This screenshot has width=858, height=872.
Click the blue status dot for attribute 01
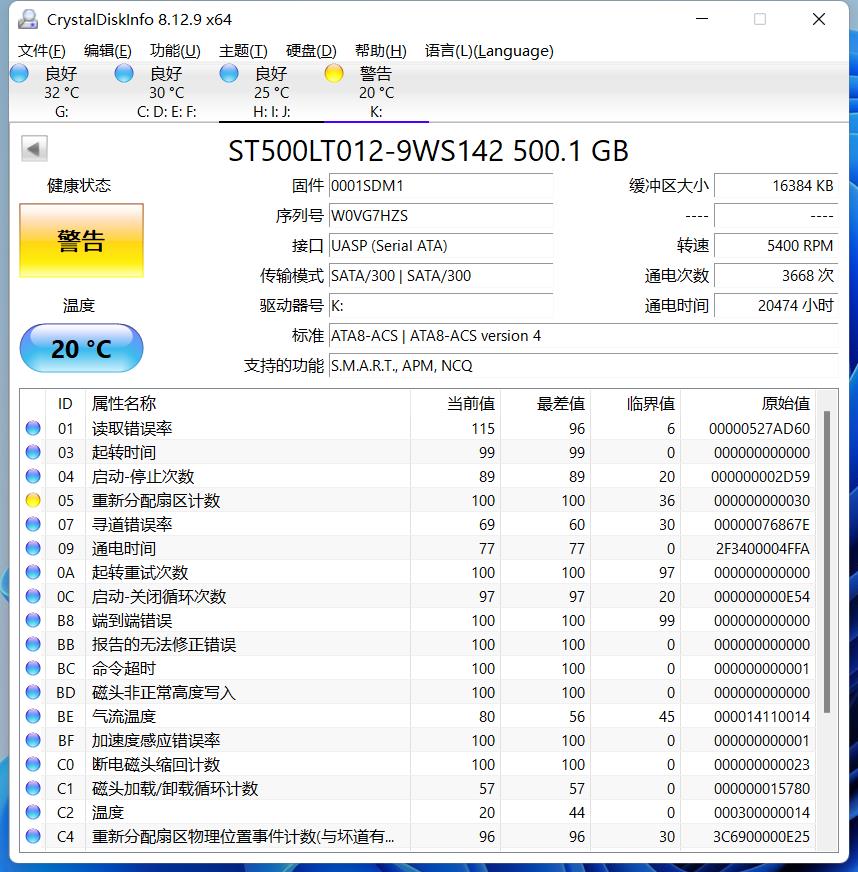tap(33, 428)
